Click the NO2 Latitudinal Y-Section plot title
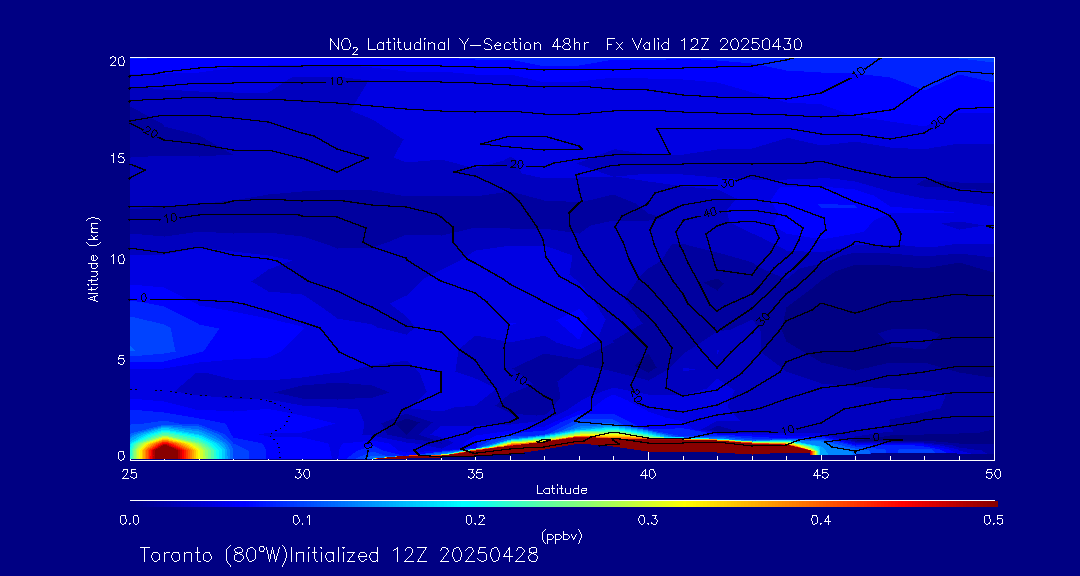The height and width of the screenshot is (576, 1080). coord(565,45)
